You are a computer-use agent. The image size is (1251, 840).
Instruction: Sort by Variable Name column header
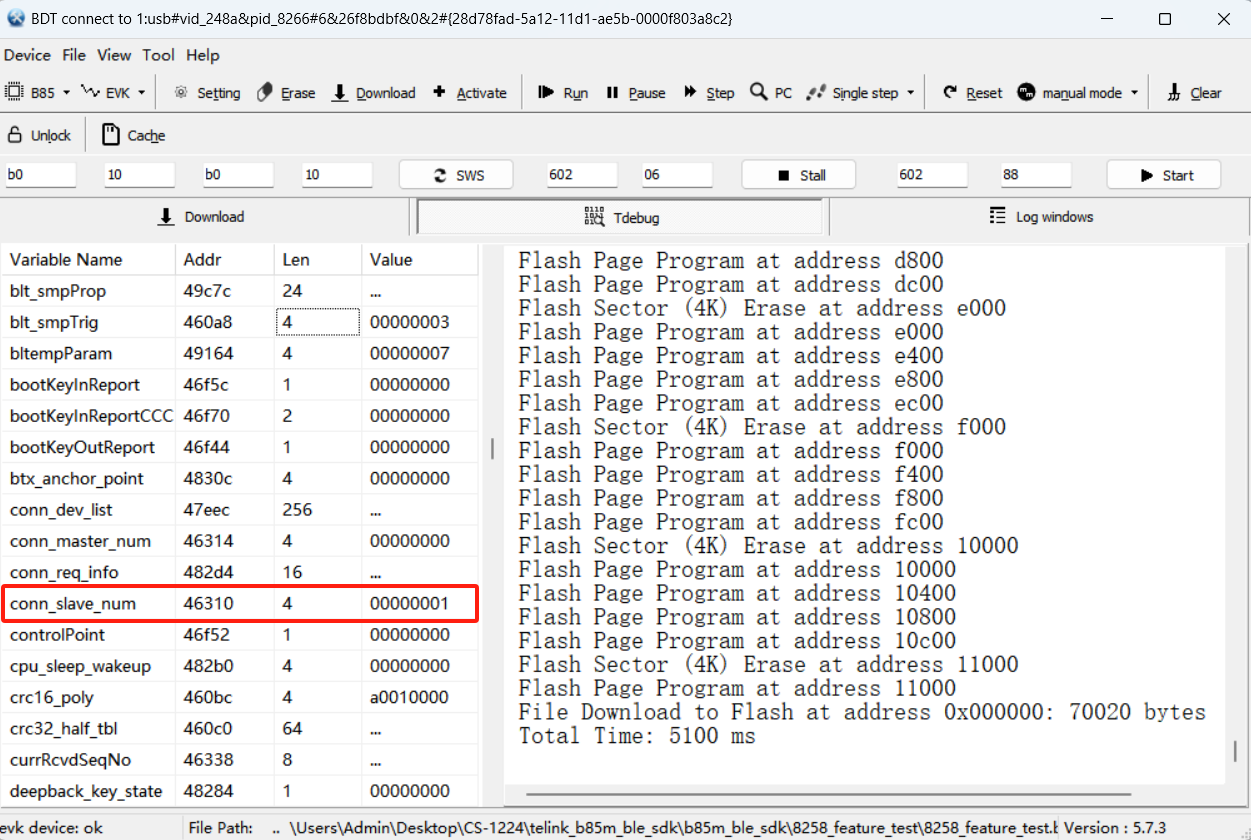coord(88,259)
